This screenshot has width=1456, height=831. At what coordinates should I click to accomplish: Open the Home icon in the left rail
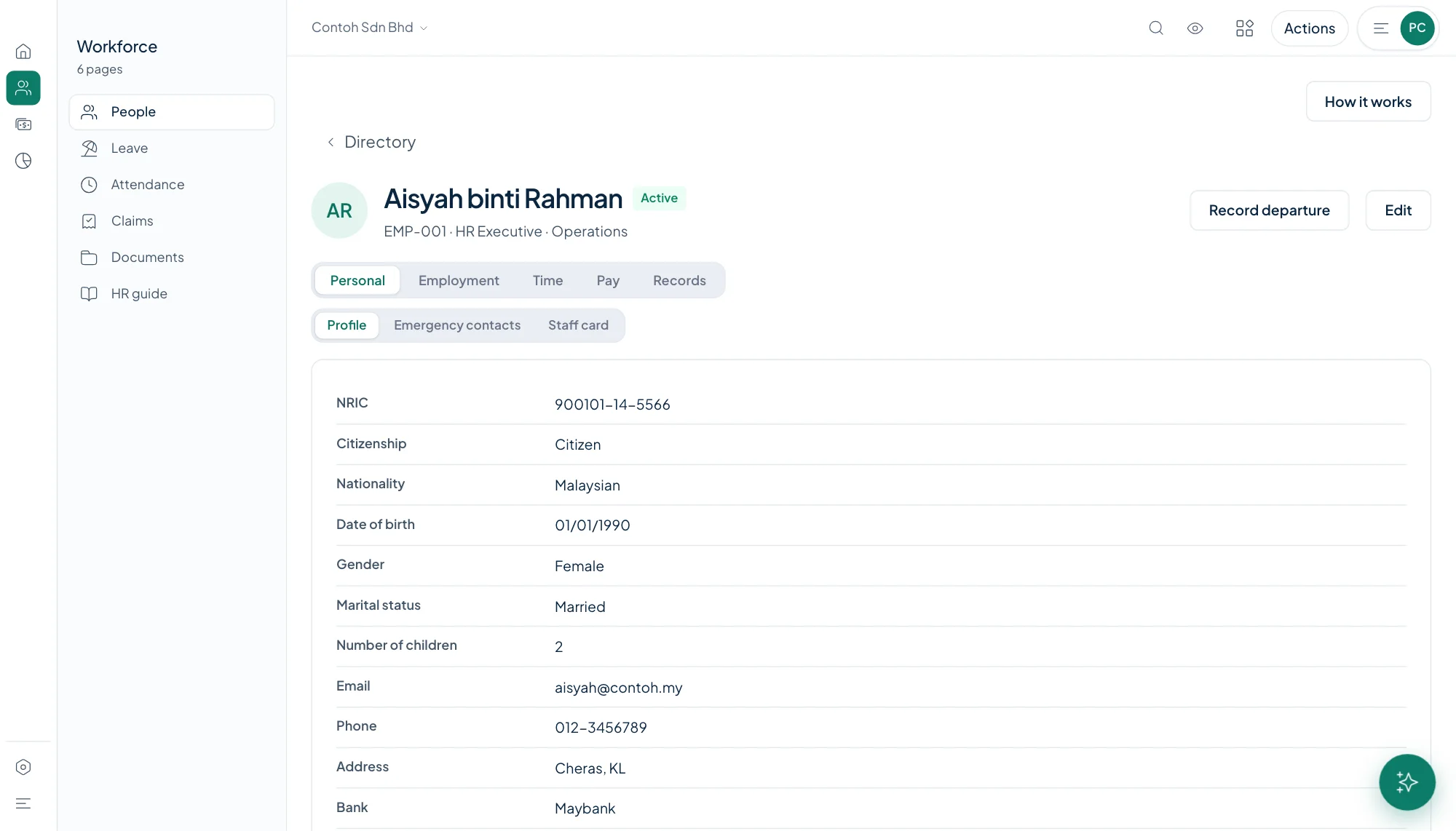click(x=23, y=52)
